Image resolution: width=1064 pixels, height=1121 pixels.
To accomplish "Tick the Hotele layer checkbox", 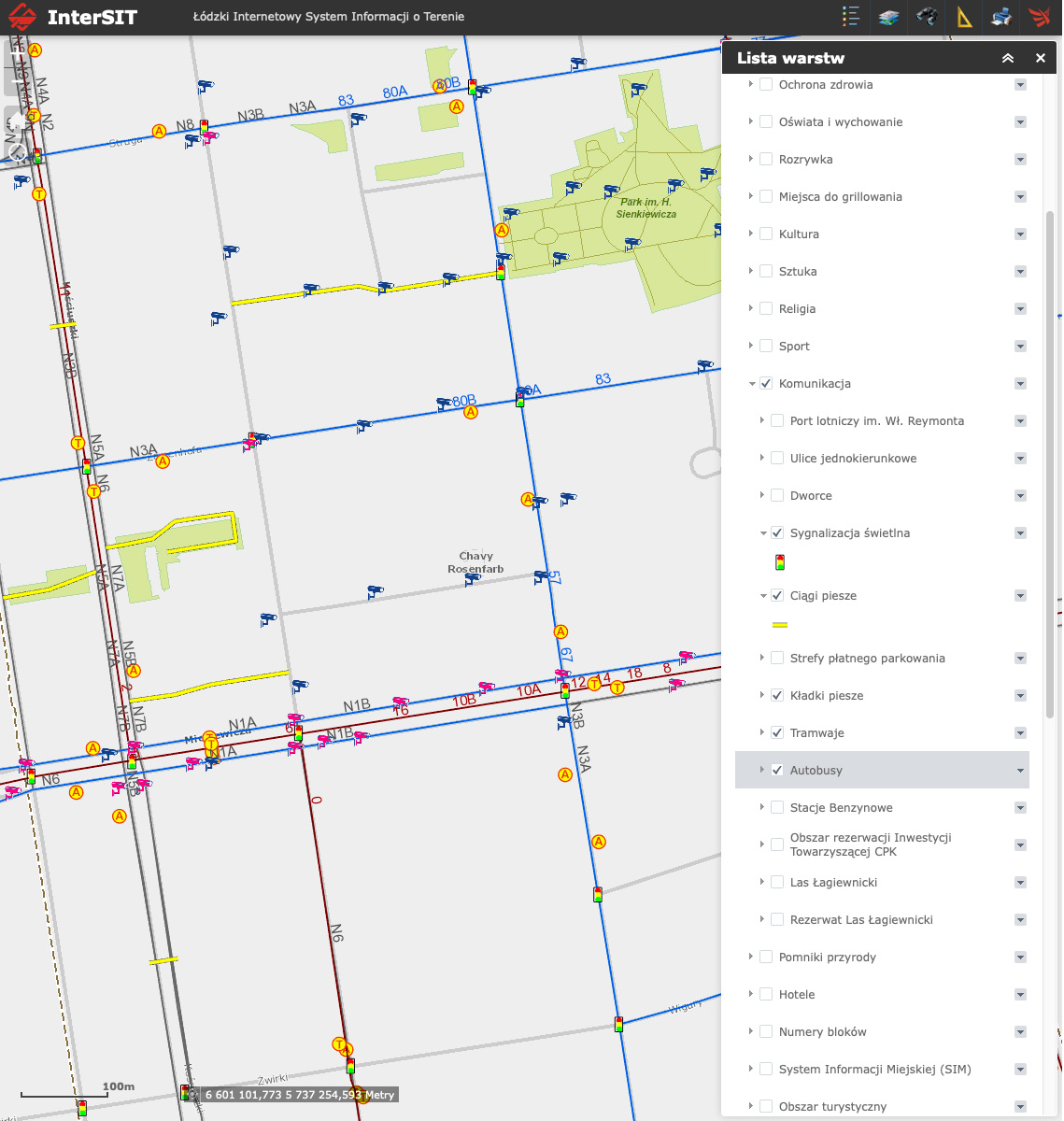I will pyautogui.click(x=766, y=994).
